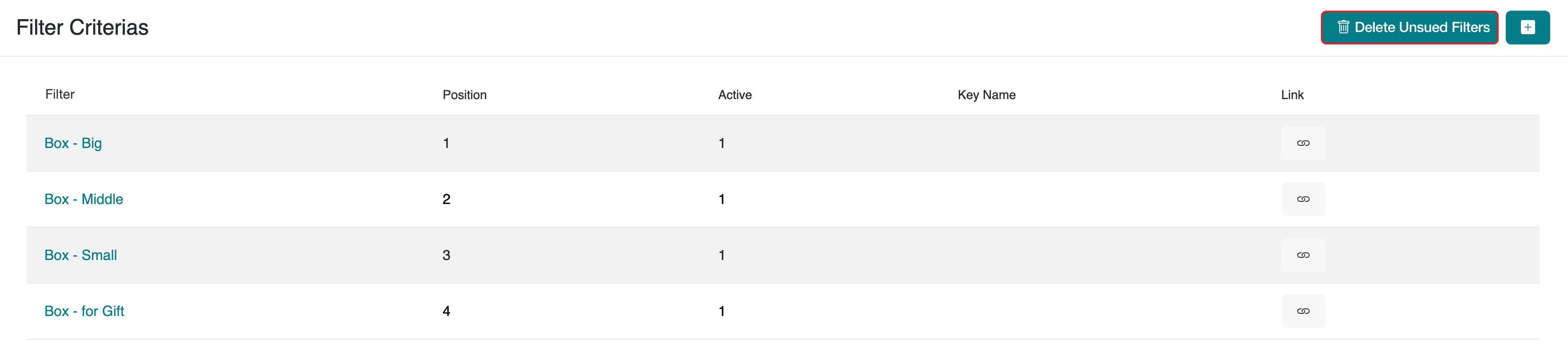Click the plus icon to add filter
The image size is (1568, 352).
click(1527, 28)
